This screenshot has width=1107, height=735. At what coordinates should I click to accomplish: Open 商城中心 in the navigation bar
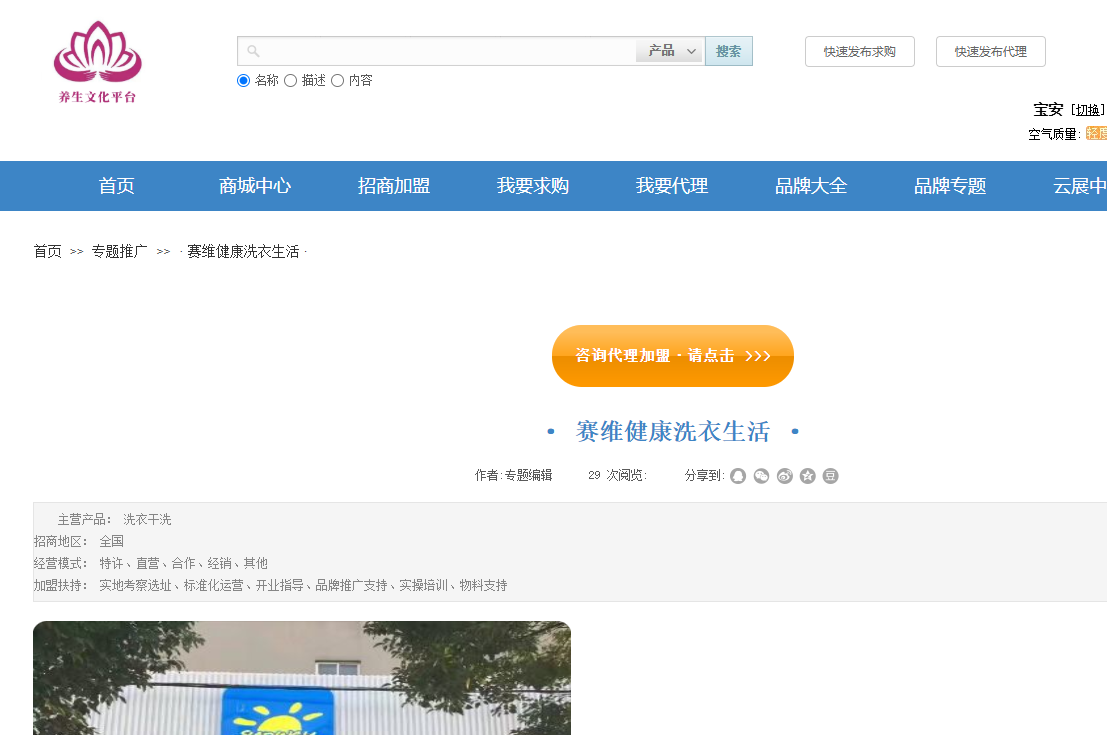(x=255, y=186)
